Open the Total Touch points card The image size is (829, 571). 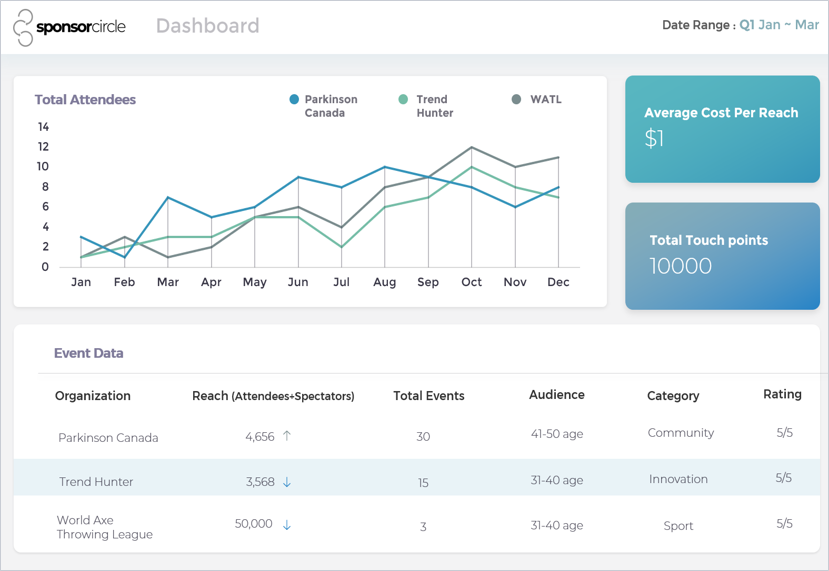tap(722, 256)
